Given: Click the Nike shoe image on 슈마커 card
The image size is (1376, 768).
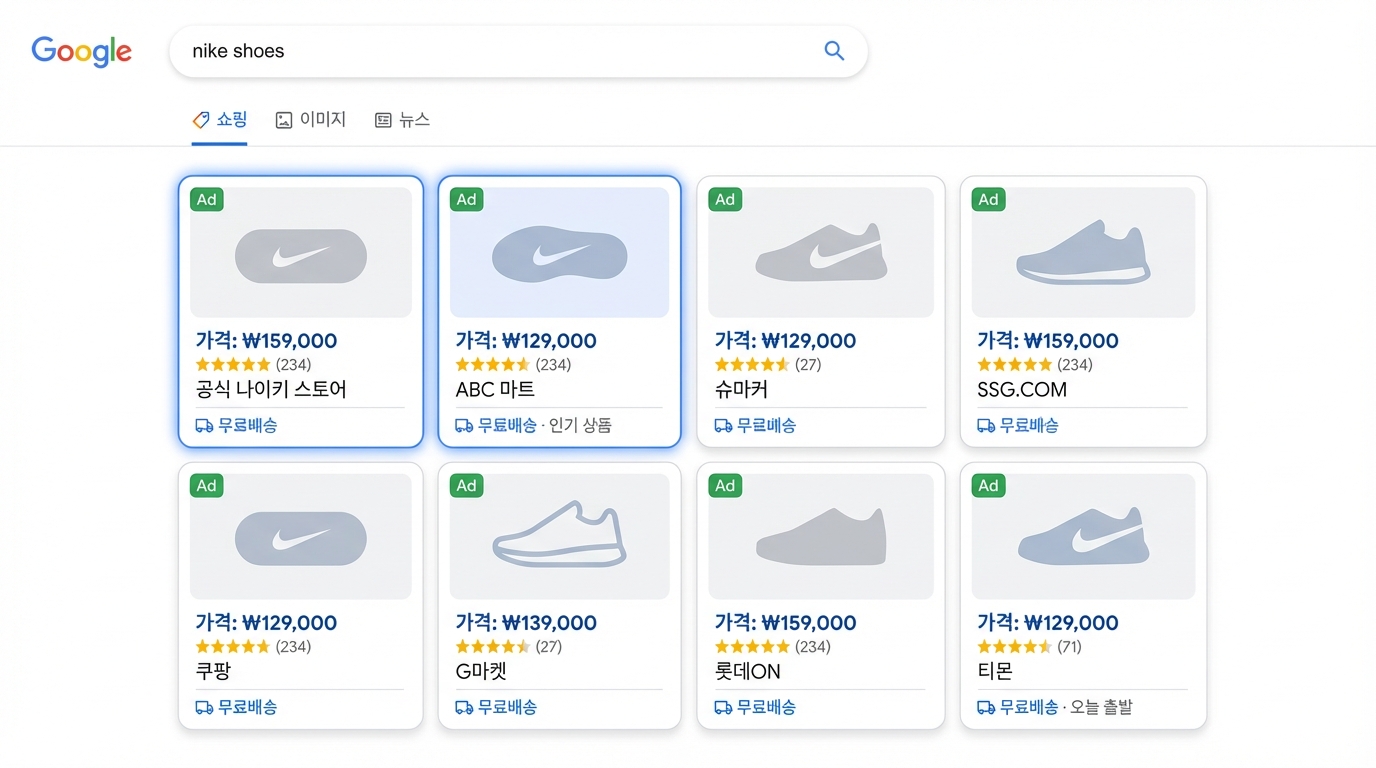Looking at the screenshot, I should [820, 251].
